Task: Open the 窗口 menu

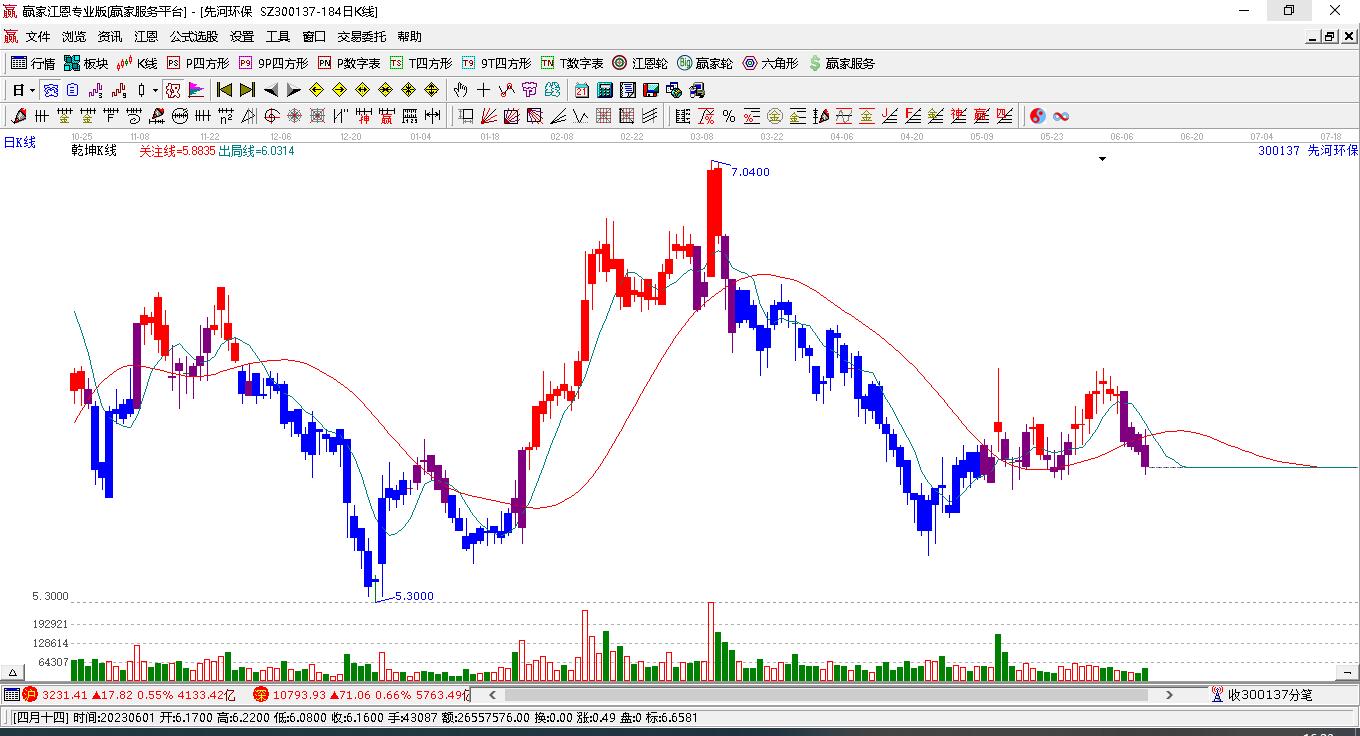Action: point(314,37)
